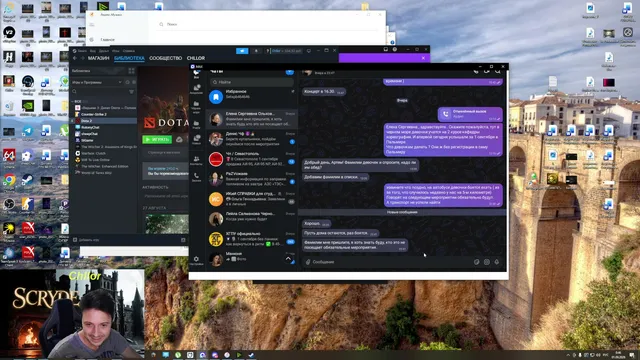The height and width of the screenshot is (360, 640).
Task: Open Steam notifications bell
Action: 256,51
